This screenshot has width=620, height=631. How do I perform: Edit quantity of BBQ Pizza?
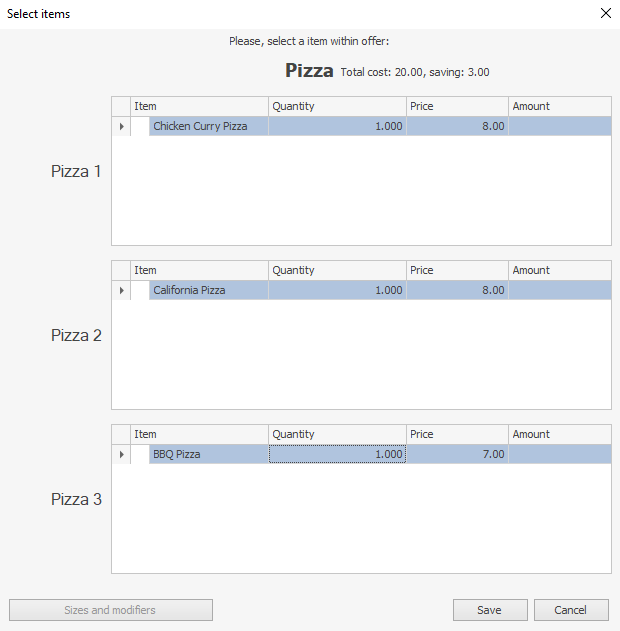[337, 454]
